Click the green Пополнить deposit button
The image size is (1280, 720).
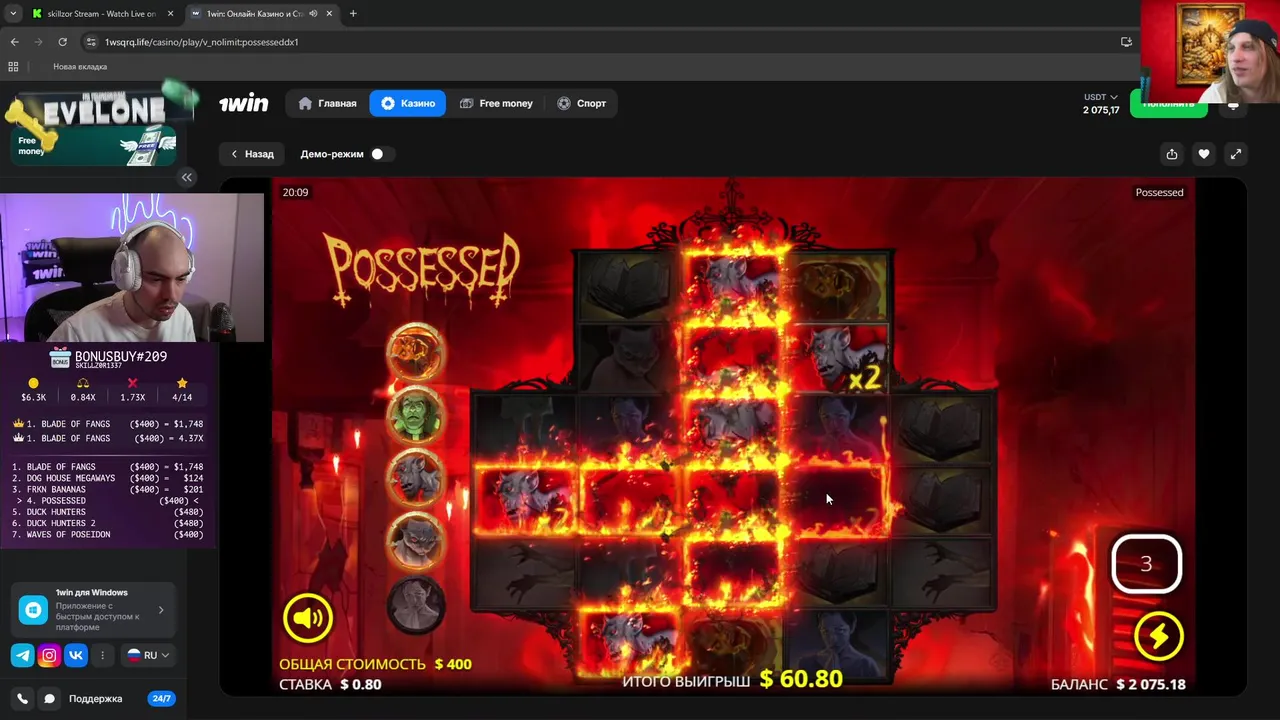tap(1168, 104)
